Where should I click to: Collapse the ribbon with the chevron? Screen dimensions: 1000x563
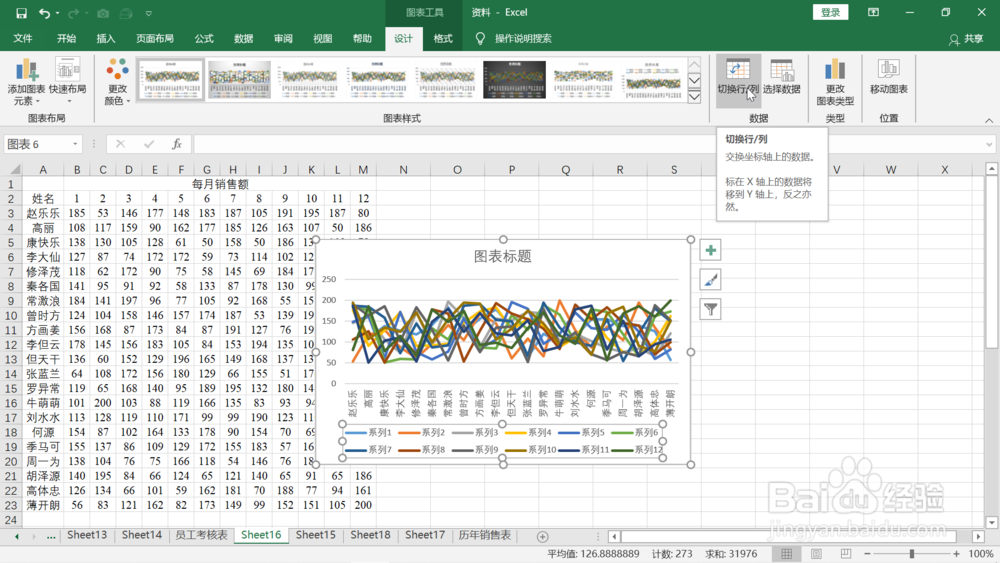point(989,121)
